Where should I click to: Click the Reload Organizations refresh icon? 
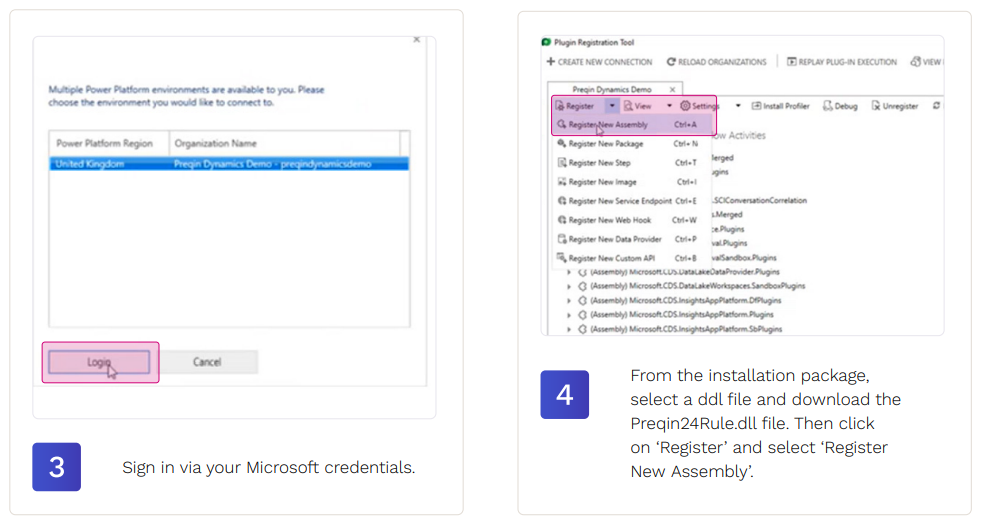tap(671, 61)
